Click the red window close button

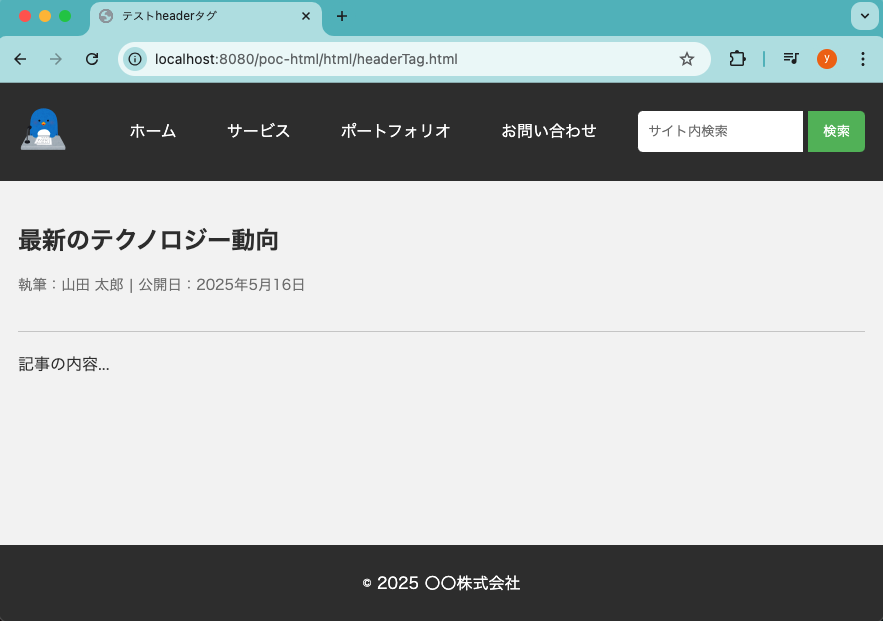(25, 16)
